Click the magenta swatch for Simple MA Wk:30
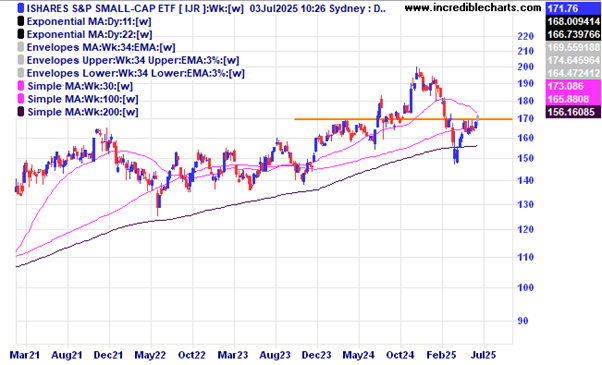Screen dimensions: 602x365 pyautogui.click(x=21, y=86)
